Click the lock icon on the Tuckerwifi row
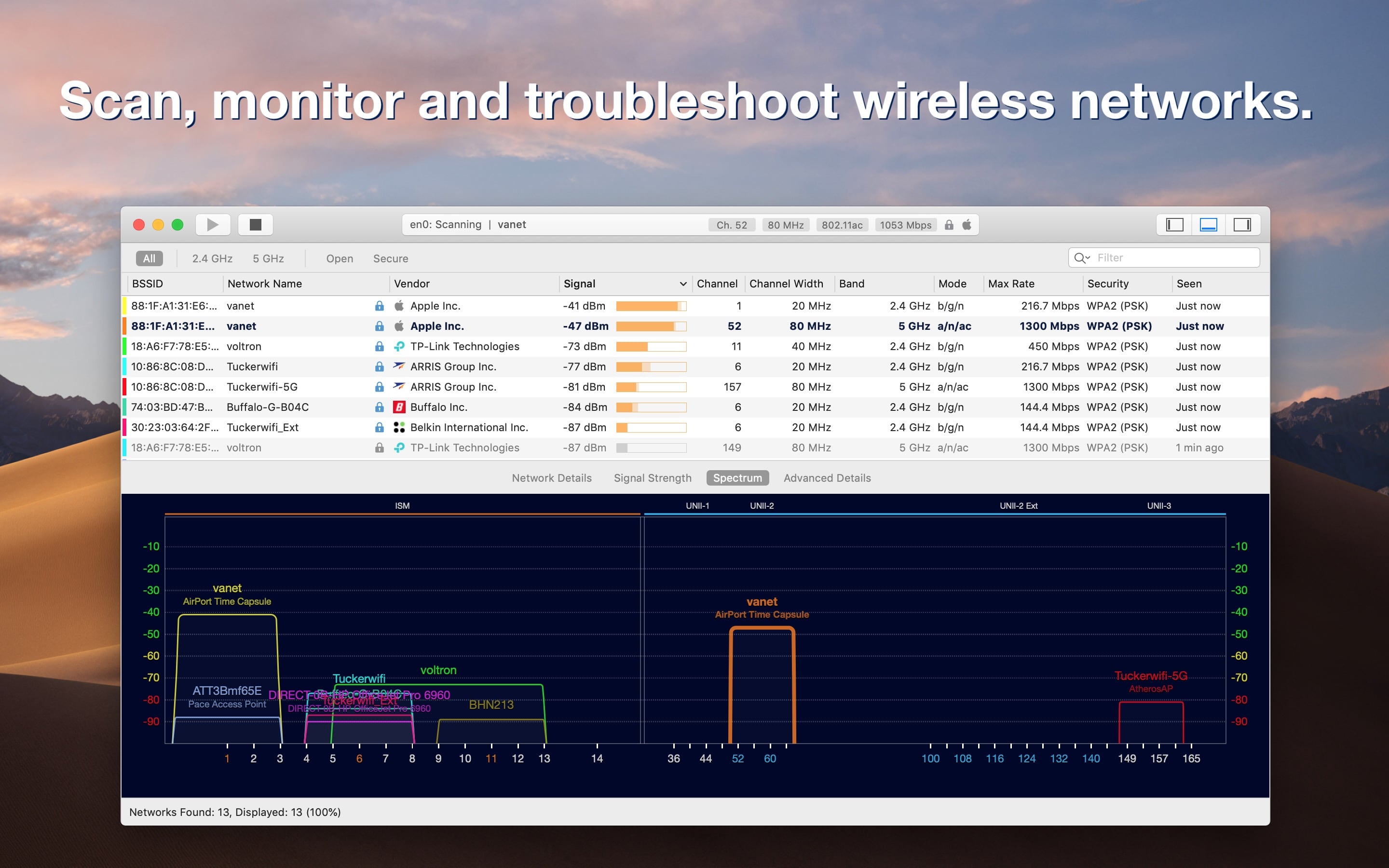This screenshot has width=1389, height=868. click(380, 366)
